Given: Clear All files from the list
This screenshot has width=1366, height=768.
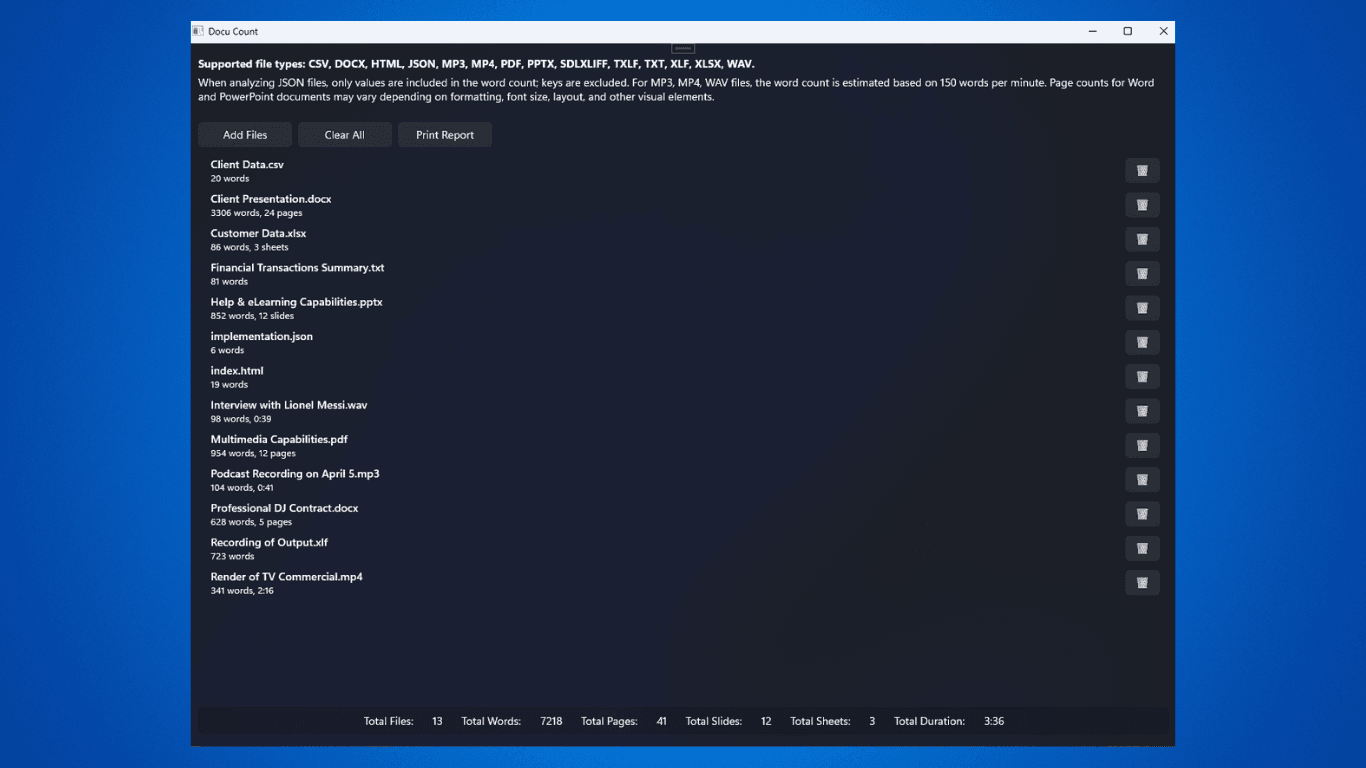Looking at the screenshot, I should [345, 135].
